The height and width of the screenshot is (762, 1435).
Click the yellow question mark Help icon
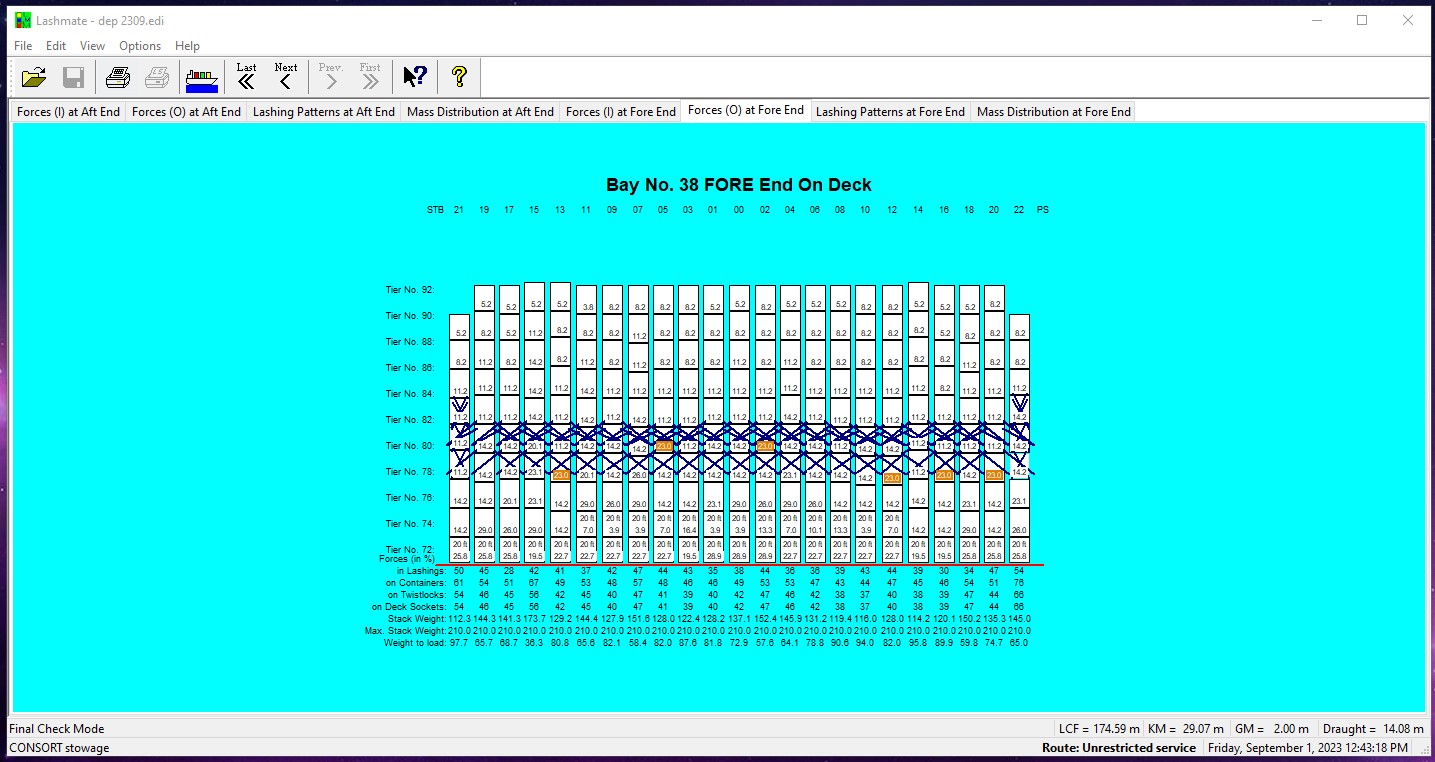(459, 77)
